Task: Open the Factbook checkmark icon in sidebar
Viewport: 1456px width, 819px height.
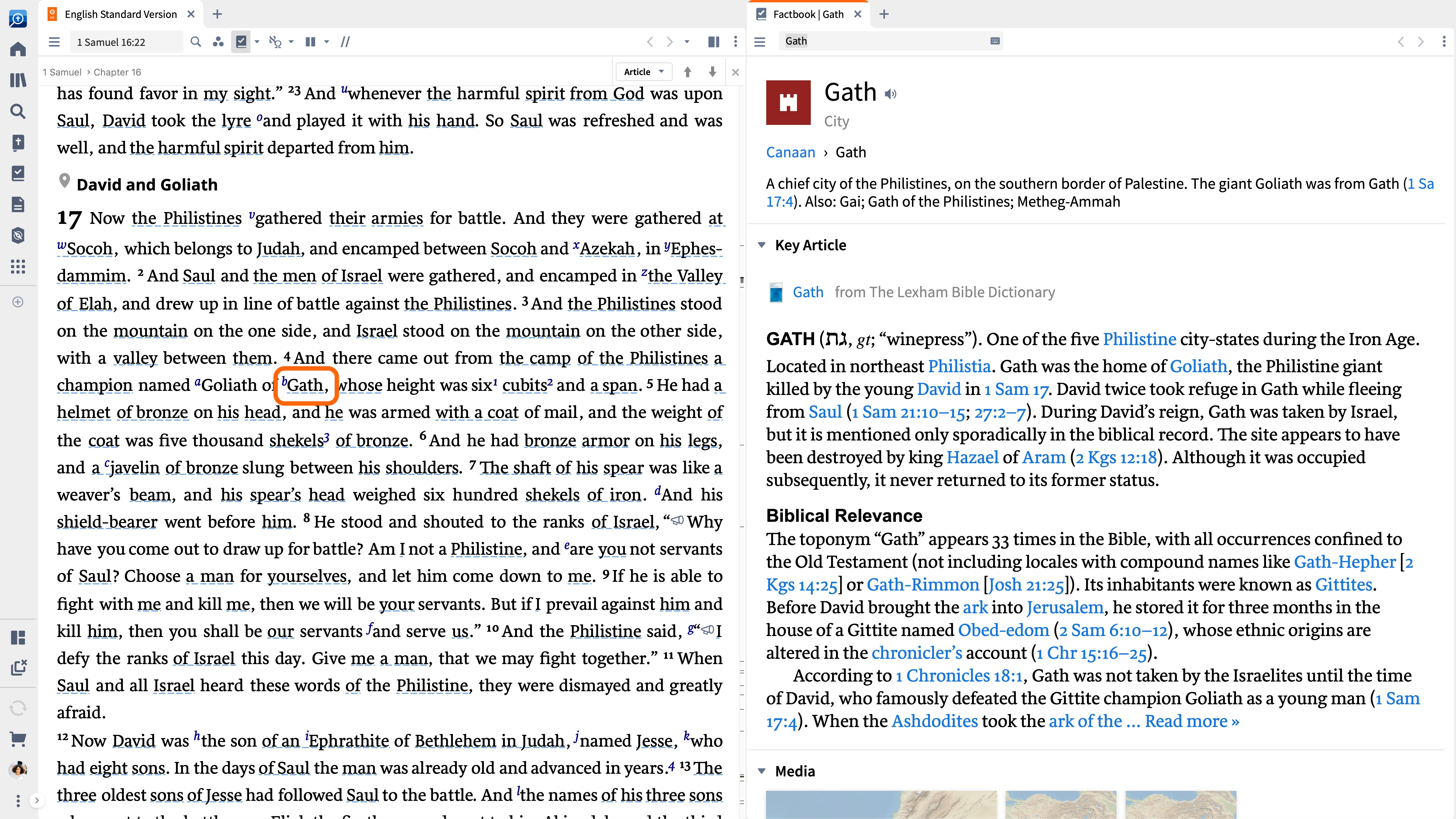Action: 18,174
